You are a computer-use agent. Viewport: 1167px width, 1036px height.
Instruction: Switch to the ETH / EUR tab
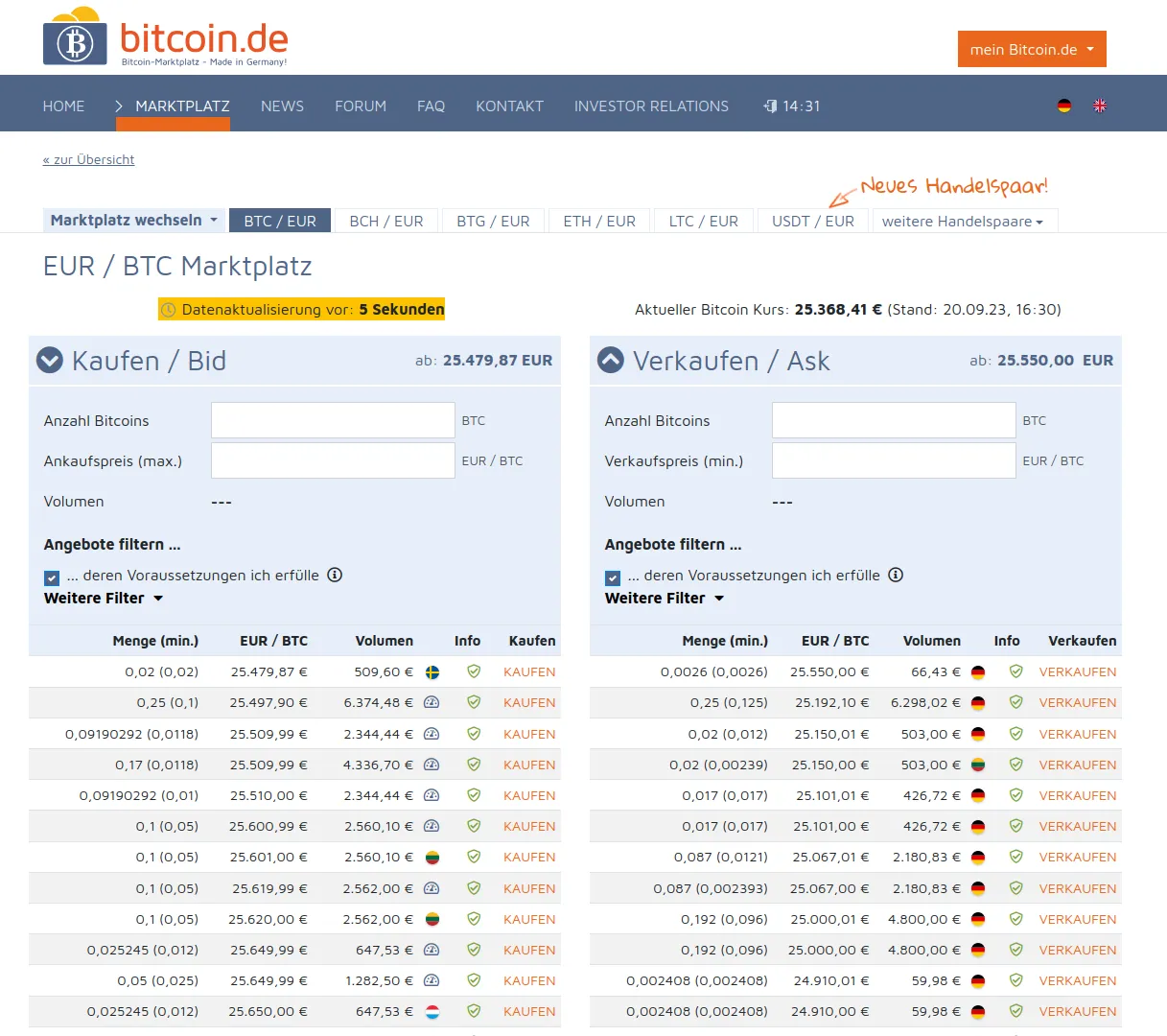tap(598, 220)
